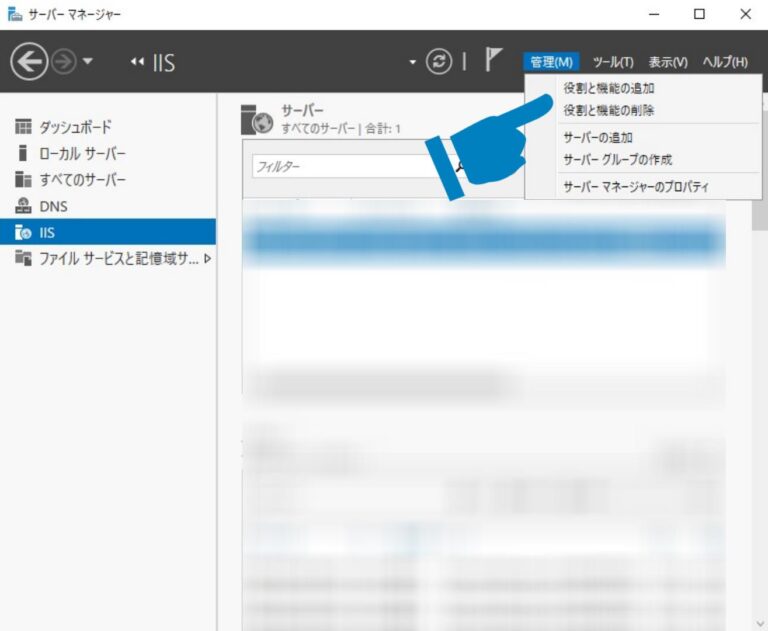
Task: Select the highlighted IIS sidebar entry
Action: click(x=108, y=232)
